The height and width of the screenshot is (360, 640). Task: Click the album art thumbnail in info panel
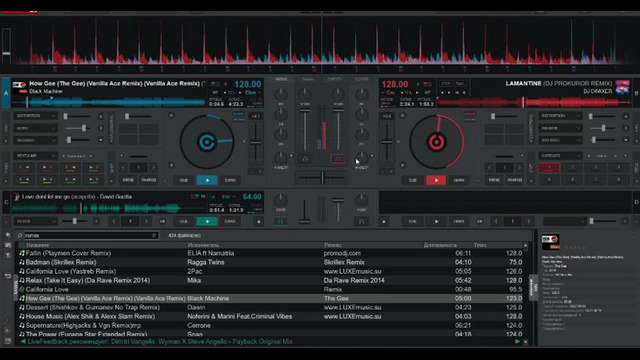click(551, 242)
